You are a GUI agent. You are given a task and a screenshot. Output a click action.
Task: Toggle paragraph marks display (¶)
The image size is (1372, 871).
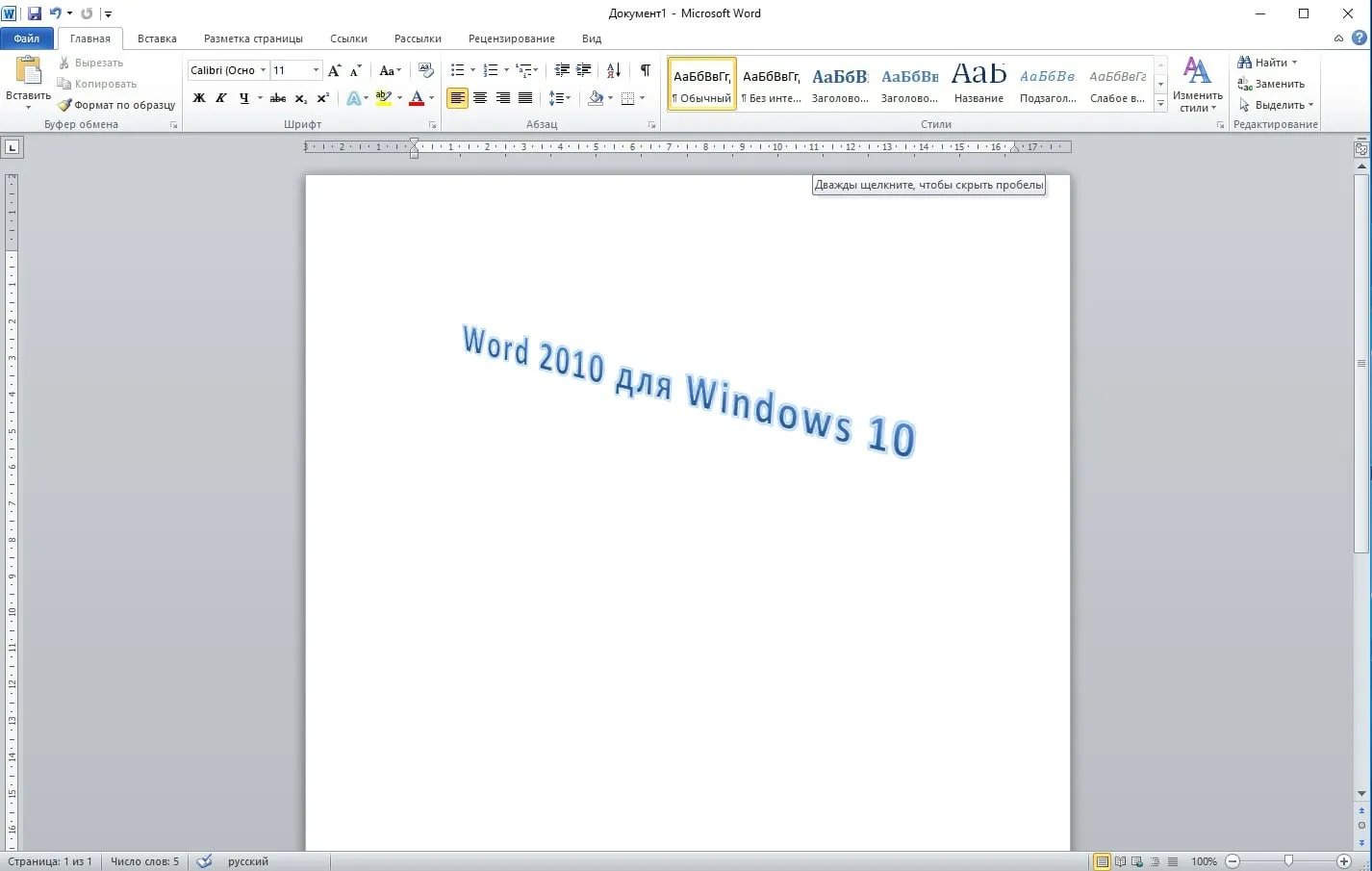pos(646,70)
